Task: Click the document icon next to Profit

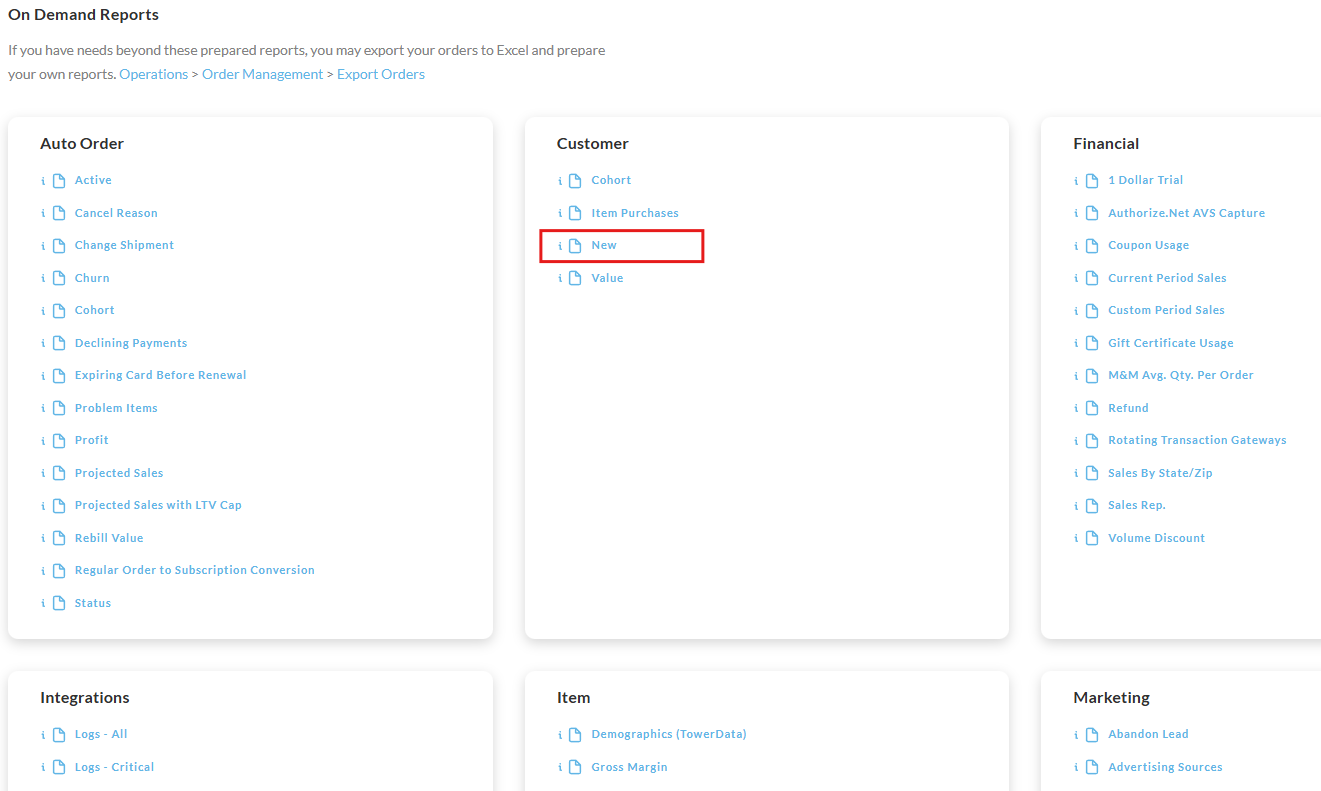Action: 59,440
